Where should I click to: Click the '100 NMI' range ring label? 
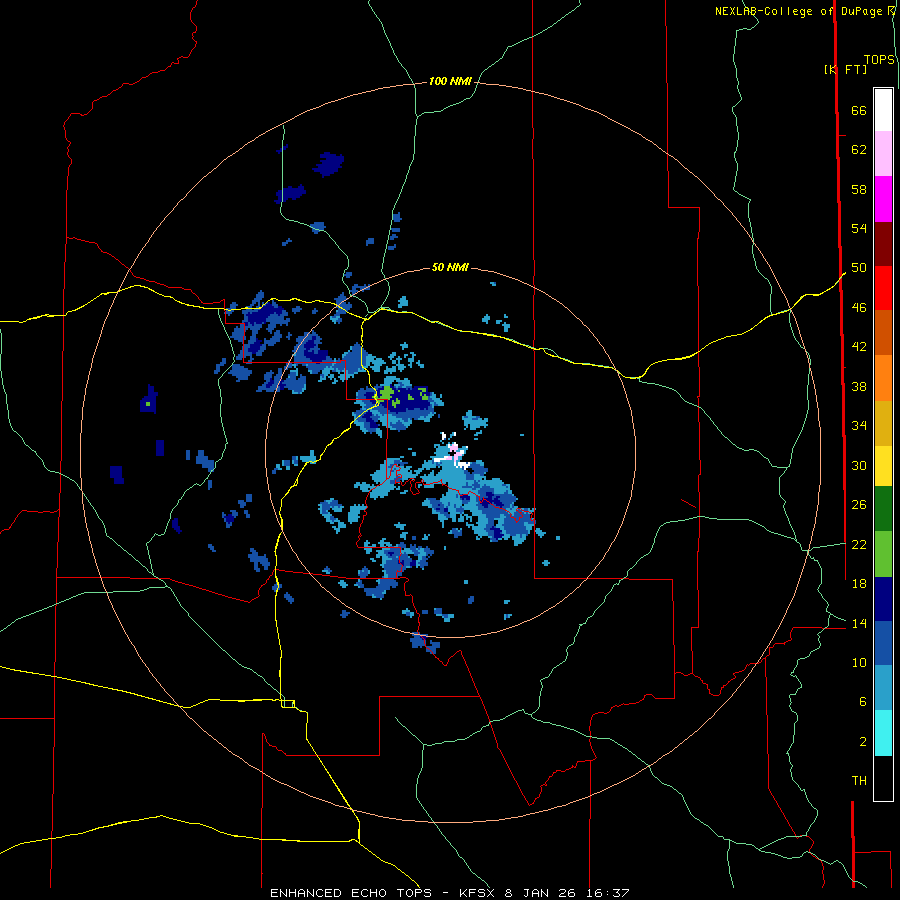[450, 82]
